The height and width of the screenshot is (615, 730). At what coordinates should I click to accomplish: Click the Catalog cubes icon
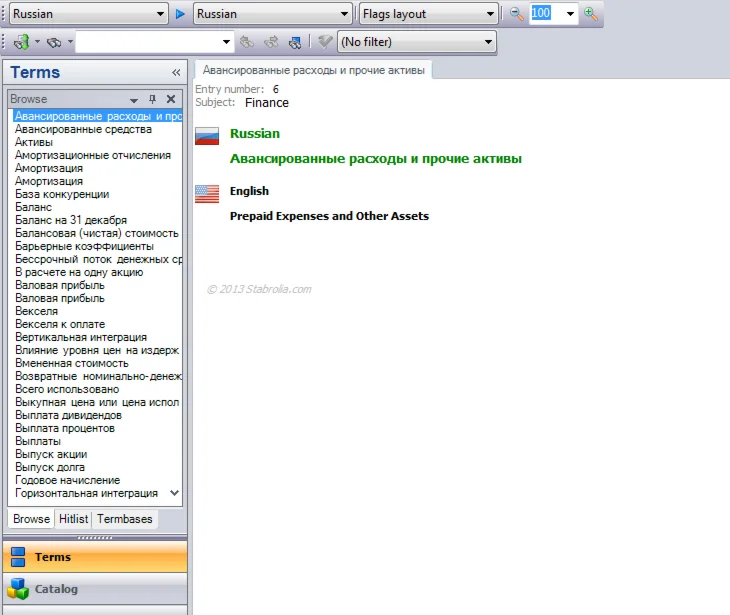click(x=18, y=589)
